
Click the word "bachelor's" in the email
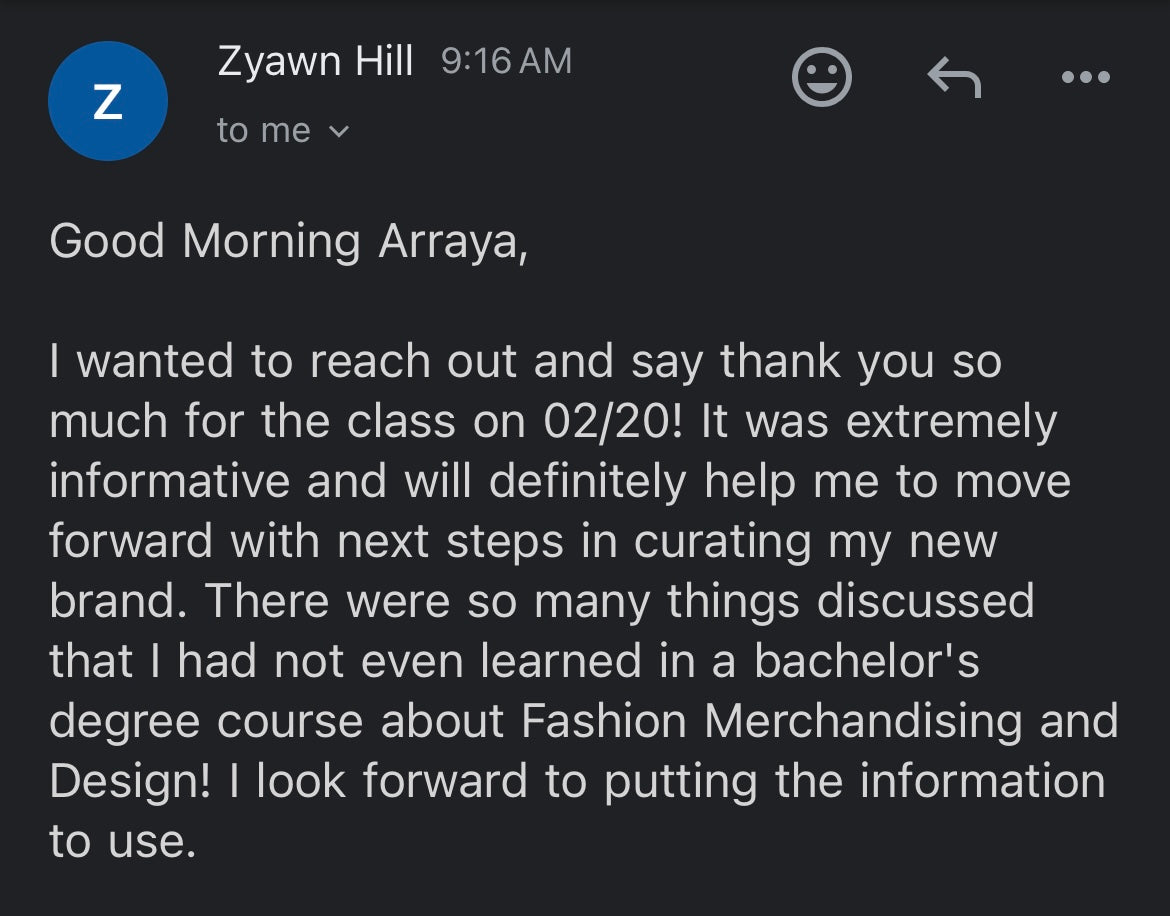click(x=867, y=662)
